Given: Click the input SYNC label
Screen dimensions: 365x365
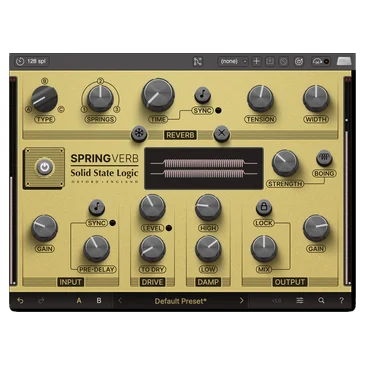Looking at the screenshot, I should 97,223.
